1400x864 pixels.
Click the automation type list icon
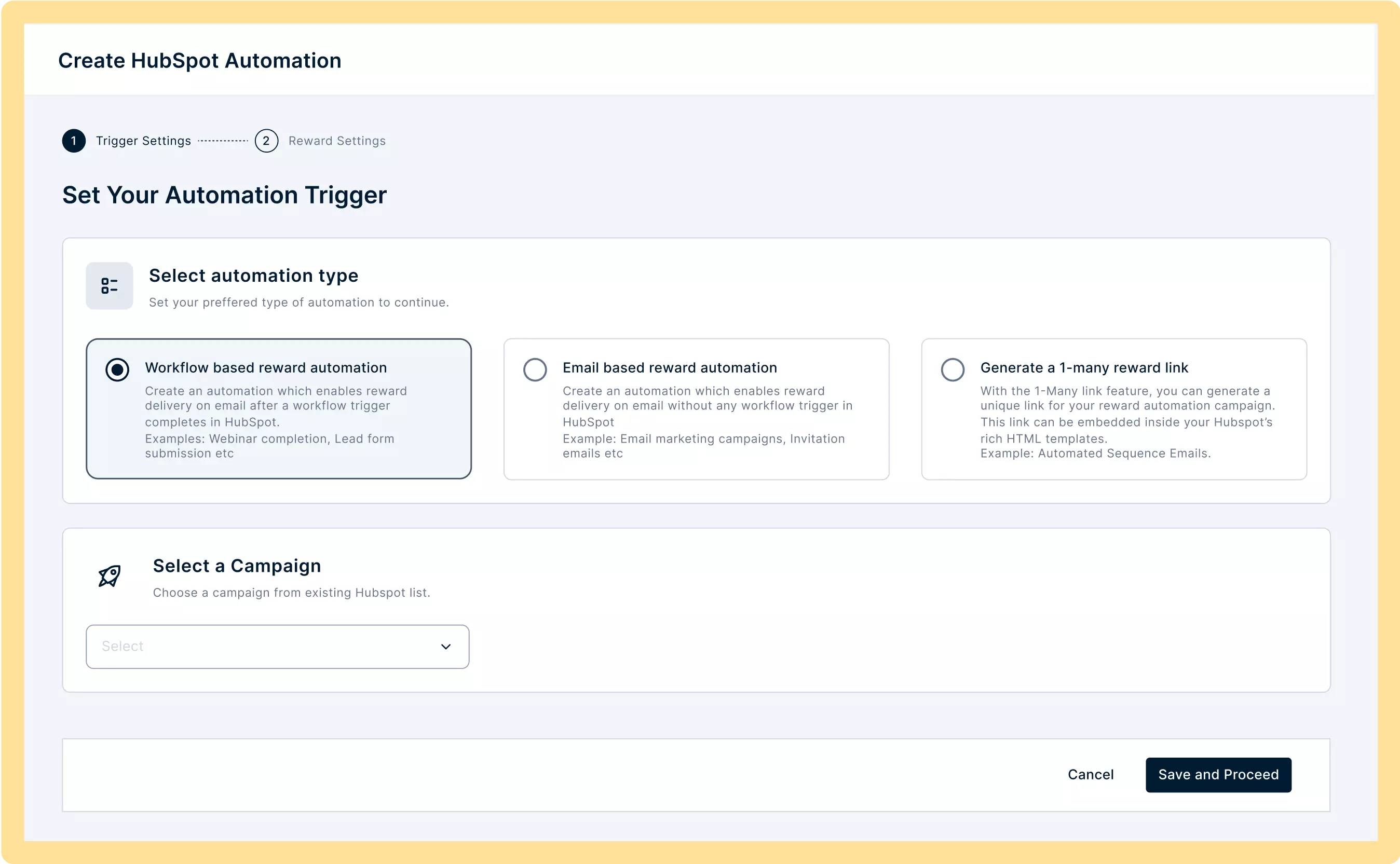(109, 286)
